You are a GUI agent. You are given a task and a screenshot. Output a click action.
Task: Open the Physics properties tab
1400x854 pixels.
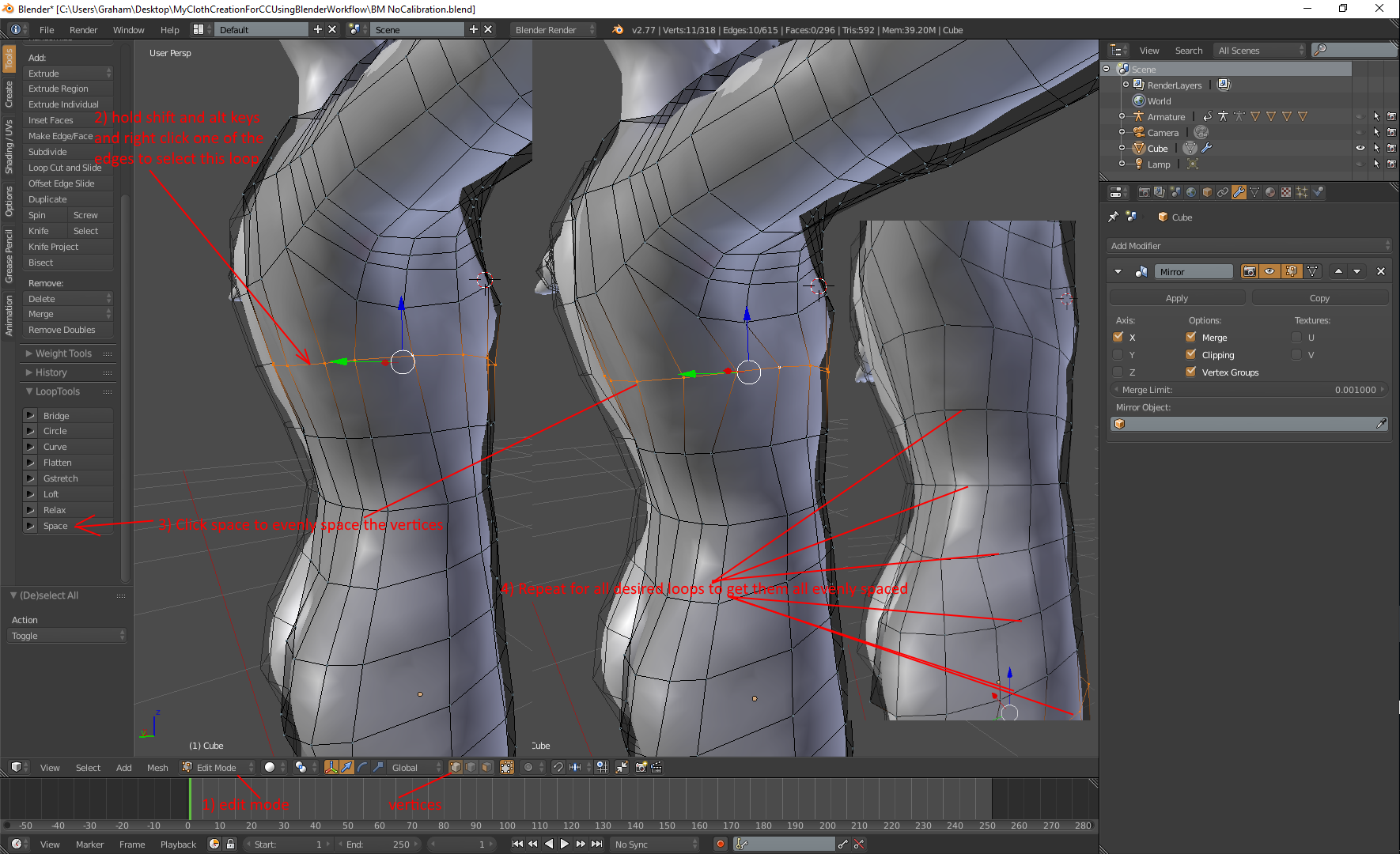click(x=1318, y=192)
